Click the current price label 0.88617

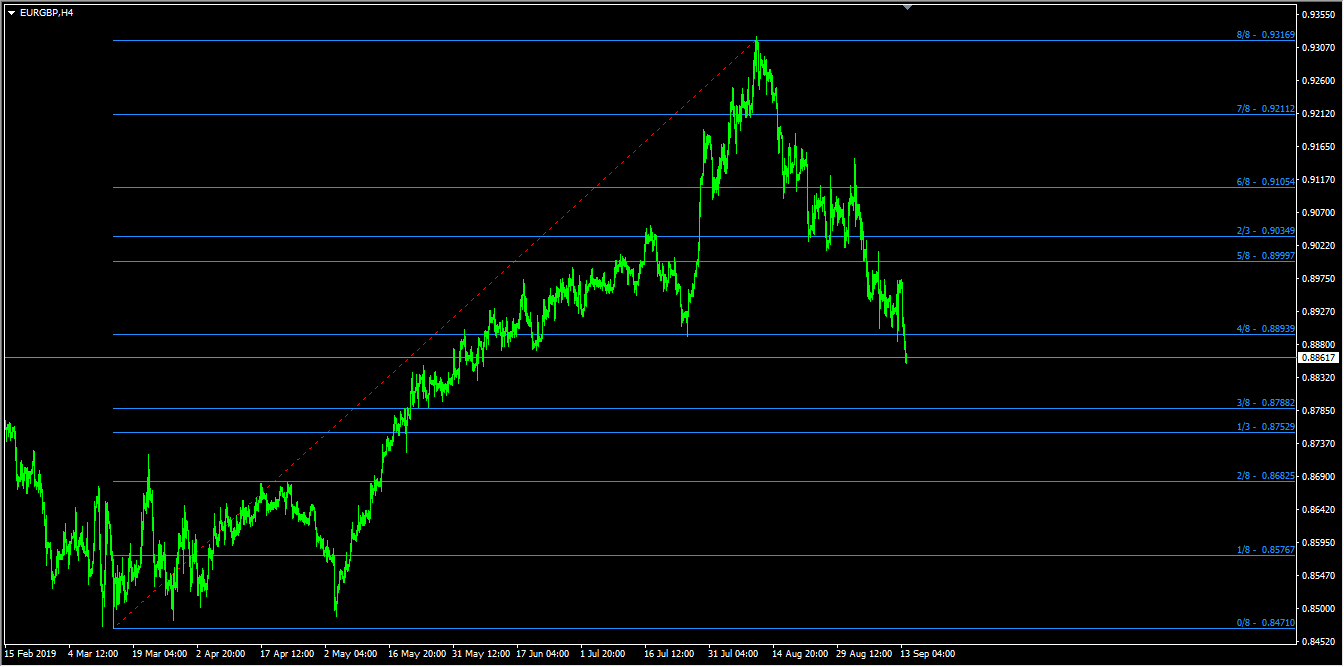point(1320,357)
